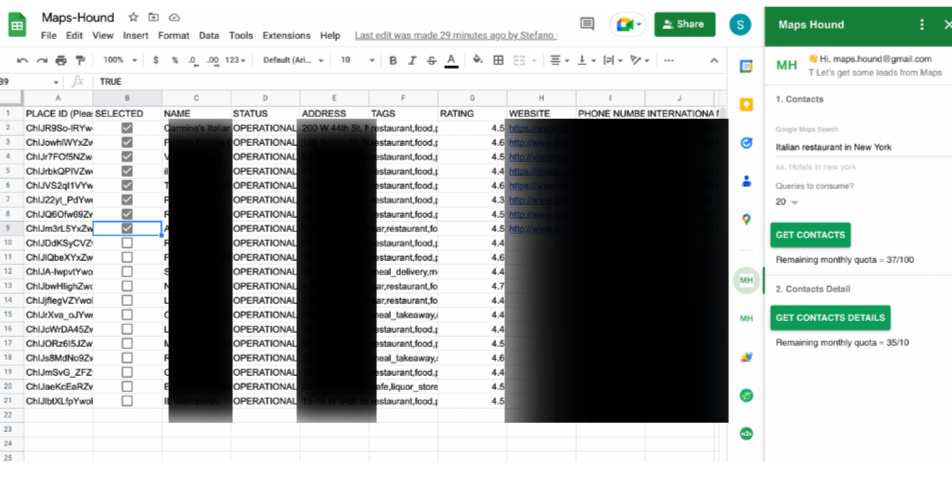Check the SELECTED checkbox in row 10

point(127,243)
